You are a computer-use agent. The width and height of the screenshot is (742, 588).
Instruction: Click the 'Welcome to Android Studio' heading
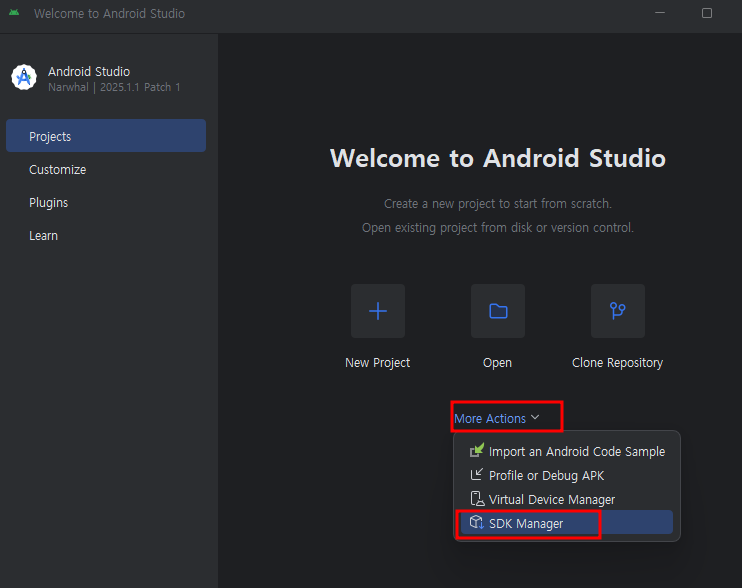pyautogui.click(x=498, y=158)
